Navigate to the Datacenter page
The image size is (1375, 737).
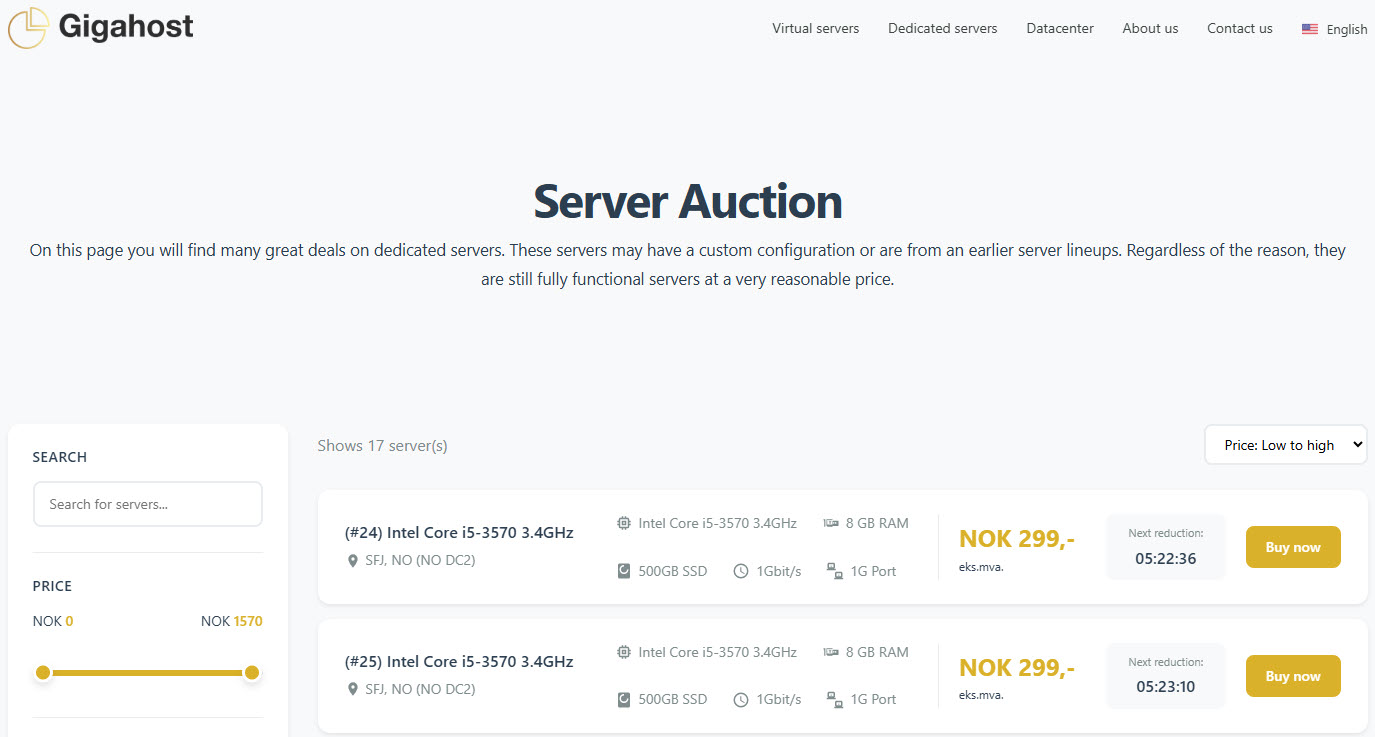1059,28
